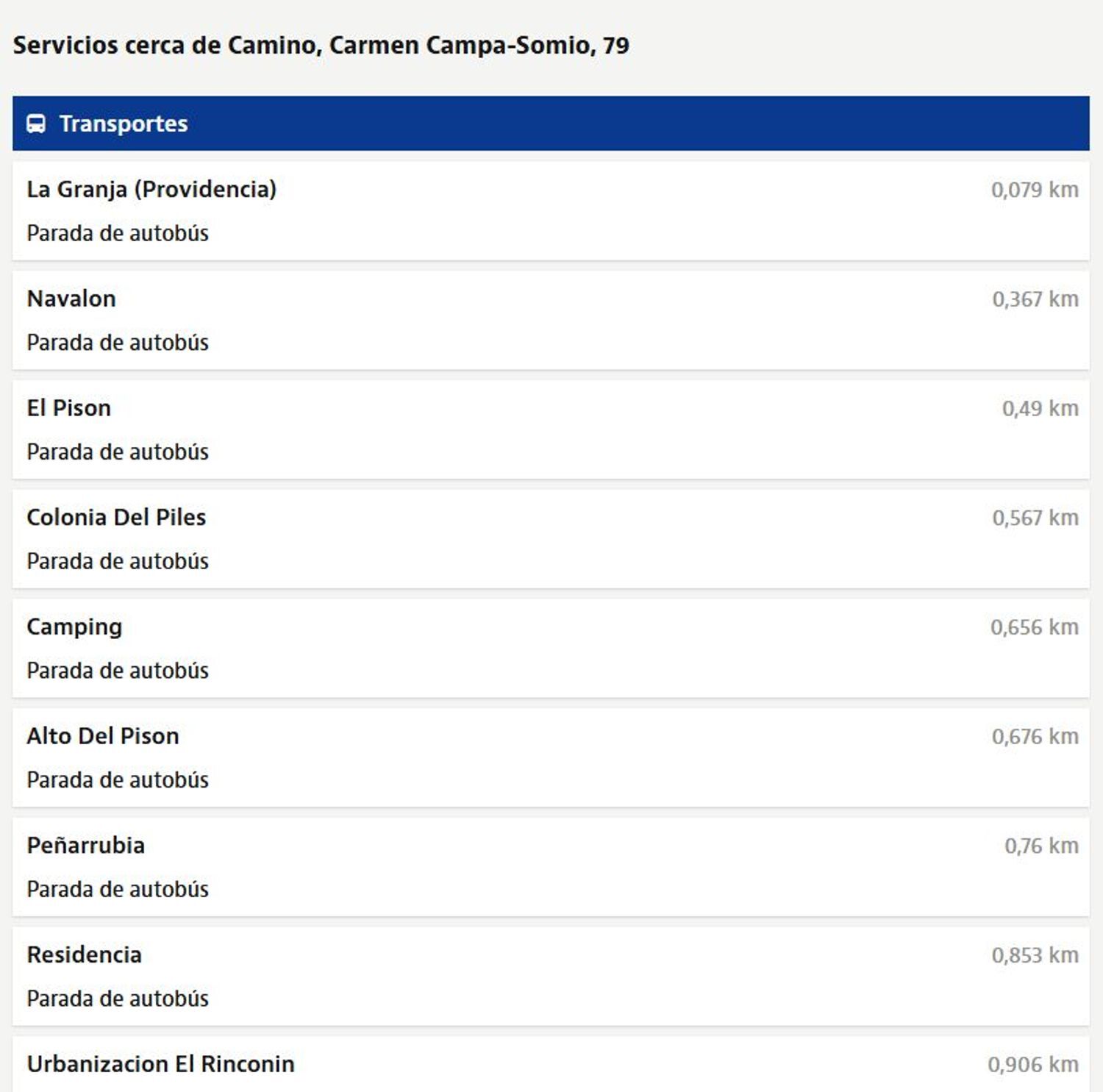Click the 0,853 km Residencia distance

[x=1035, y=955]
